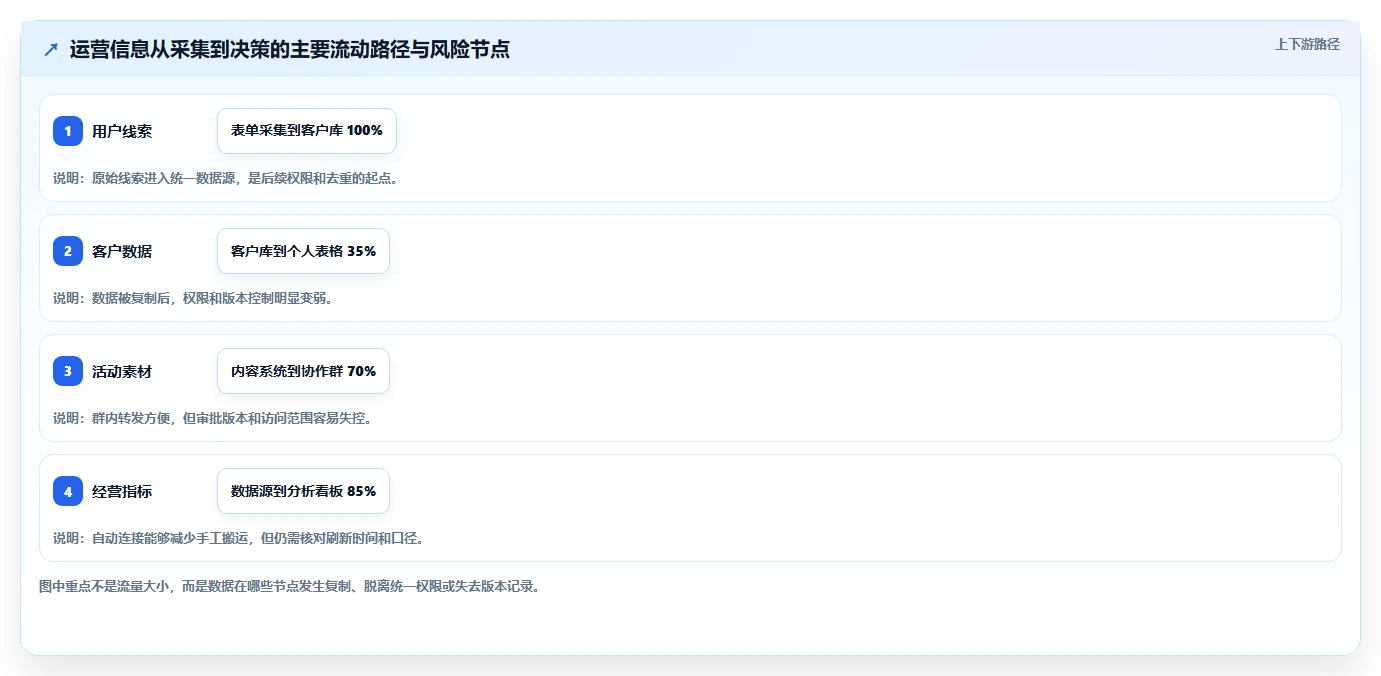Select the 客户库到个人表格 35% chip
The image size is (1381, 676).
coord(303,251)
